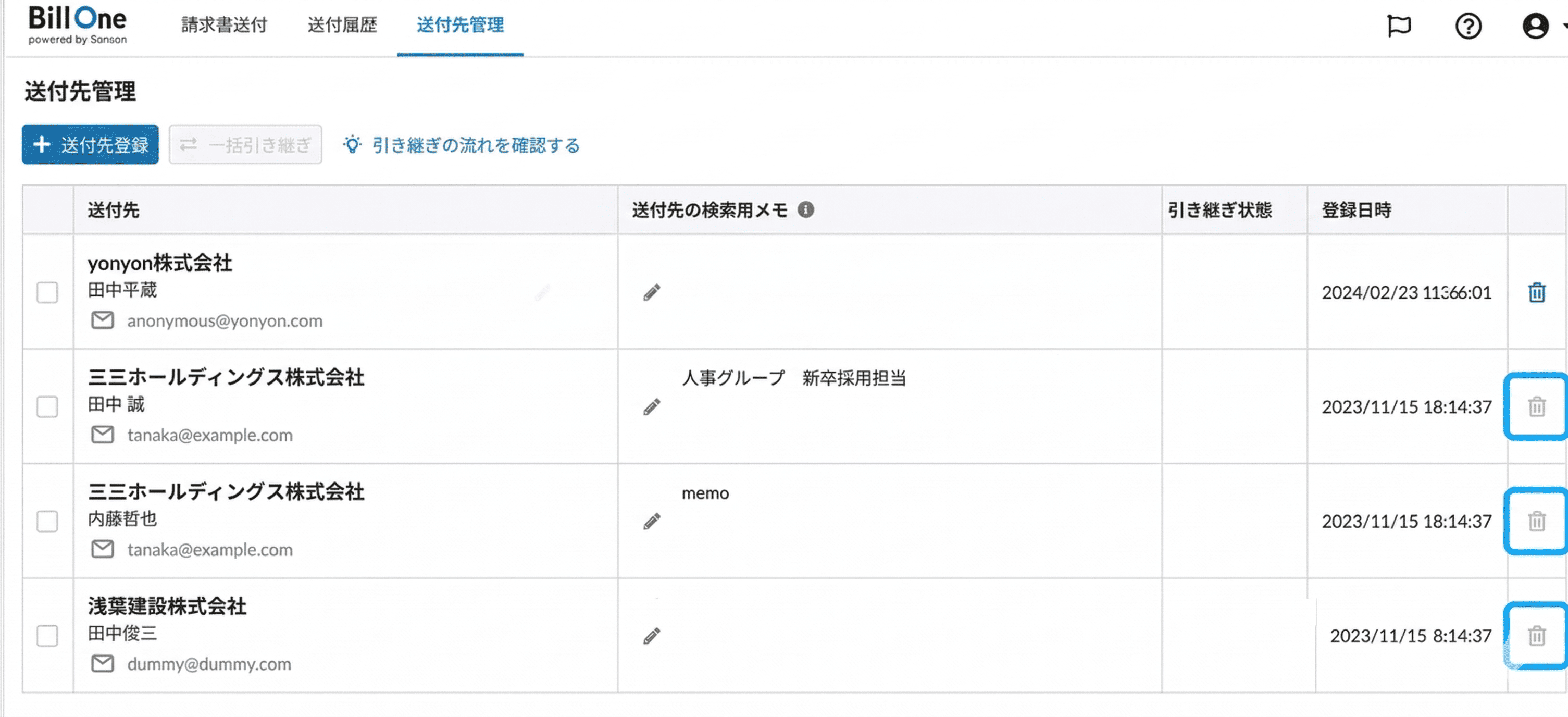
Task: Delete the yonyon株式会社 recipient
Action: pyautogui.click(x=1536, y=293)
